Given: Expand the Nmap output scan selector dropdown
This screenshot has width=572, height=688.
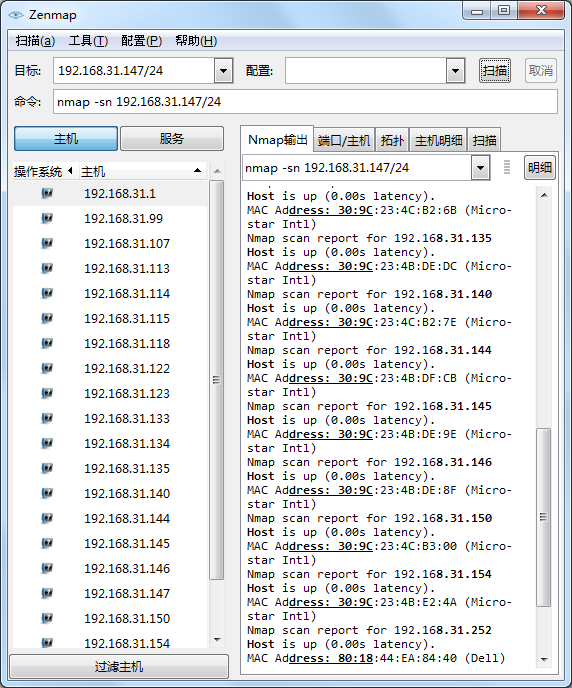Looking at the screenshot, I should [480, 168].
